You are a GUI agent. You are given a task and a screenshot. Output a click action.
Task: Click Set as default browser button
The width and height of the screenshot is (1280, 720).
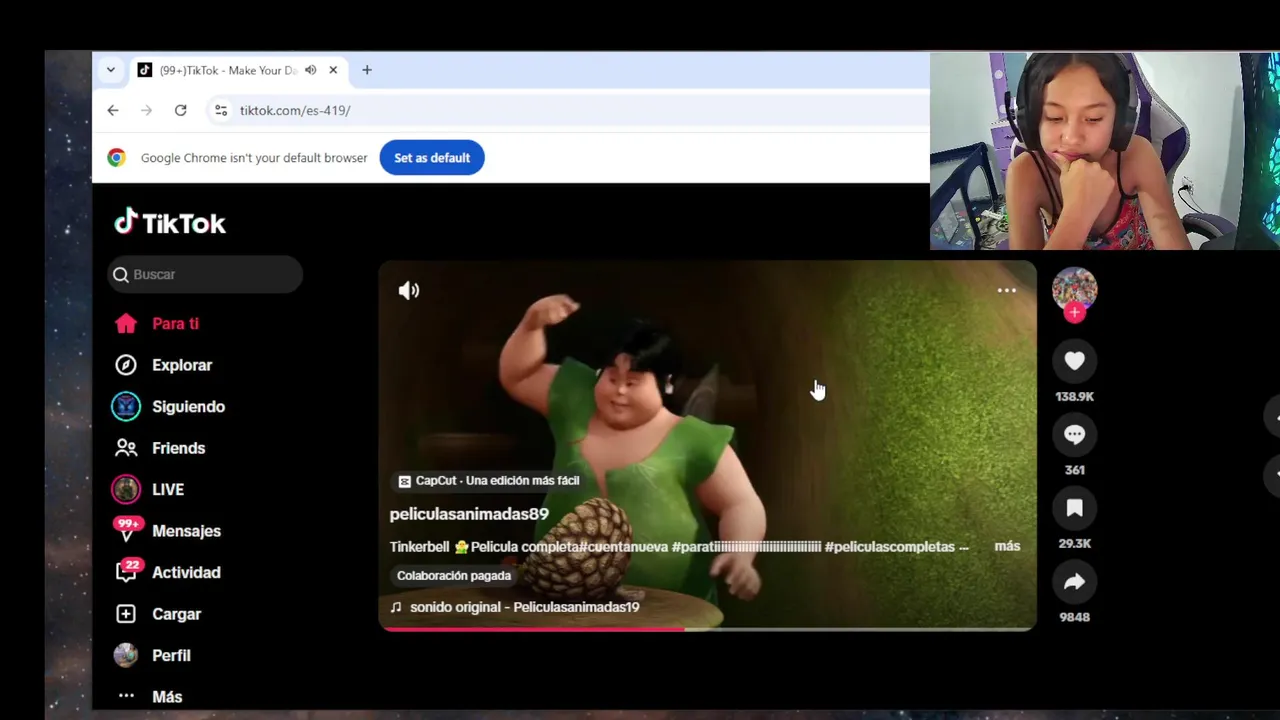432,158
